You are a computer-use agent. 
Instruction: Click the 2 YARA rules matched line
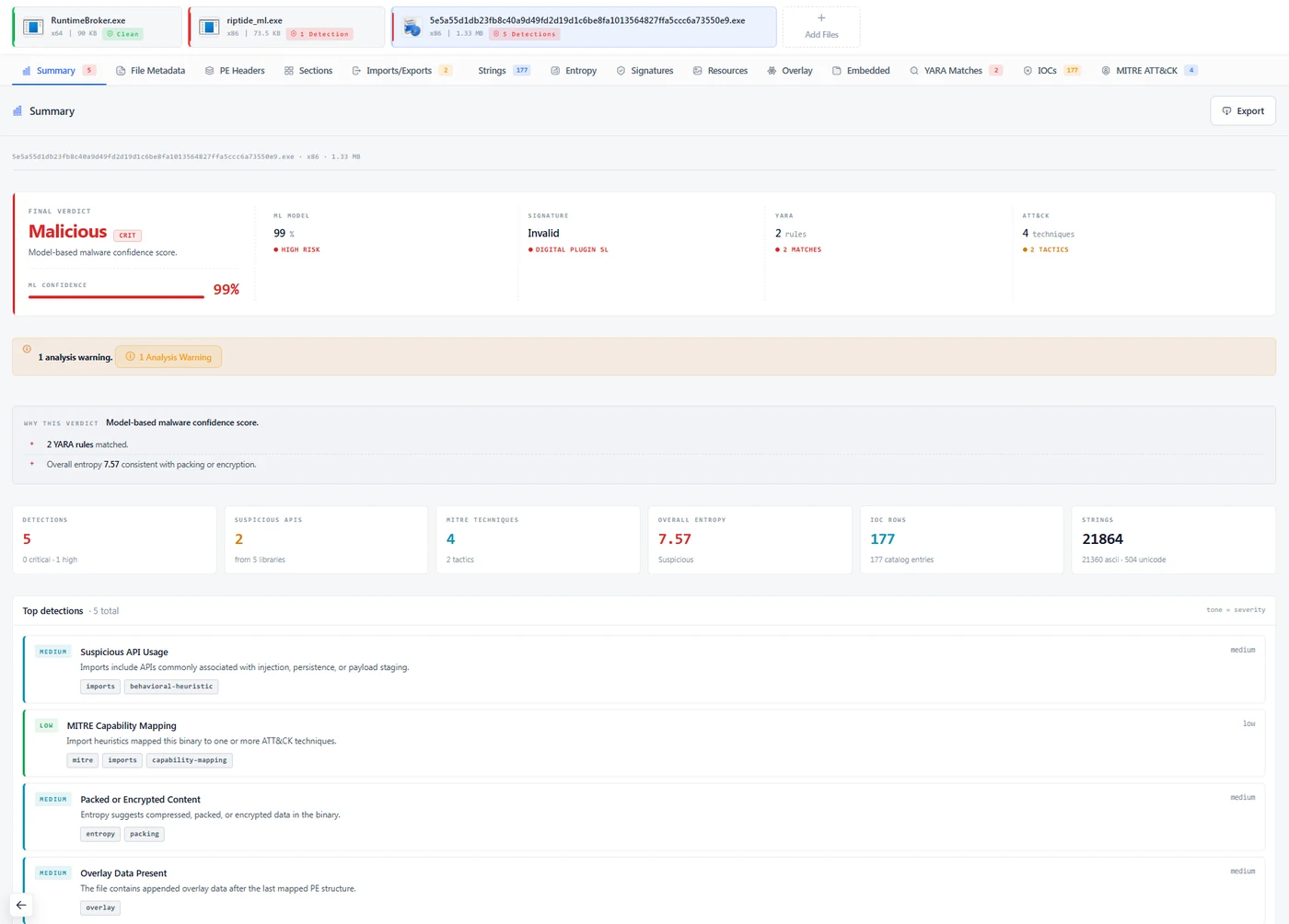click(x=87, y=445)
